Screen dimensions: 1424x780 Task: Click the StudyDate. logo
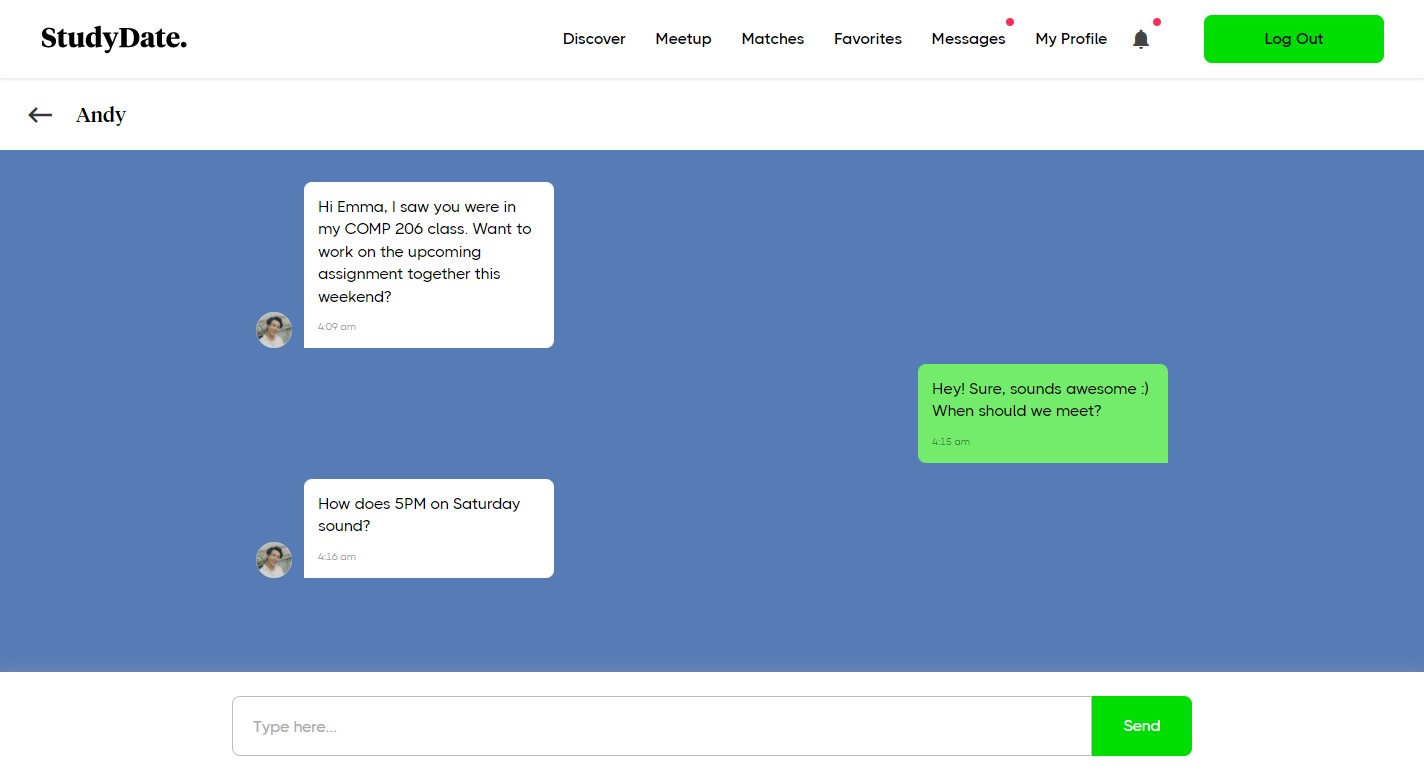[114, 39]
